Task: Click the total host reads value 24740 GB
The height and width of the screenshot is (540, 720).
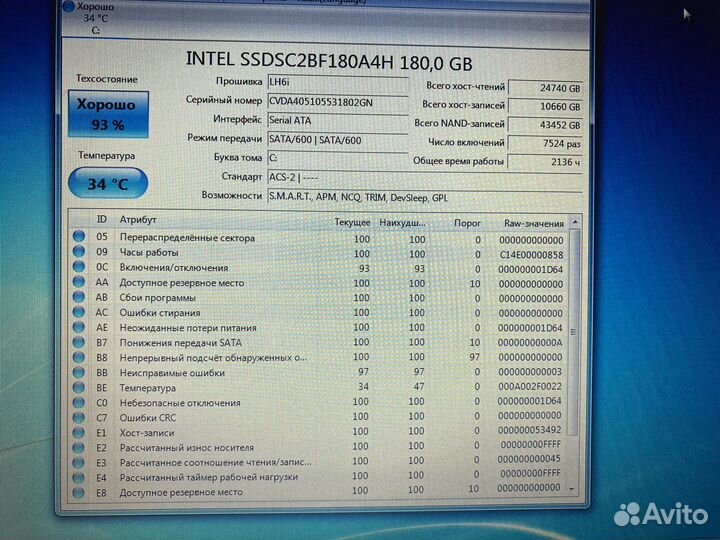Action: click(x=545, y=88)
